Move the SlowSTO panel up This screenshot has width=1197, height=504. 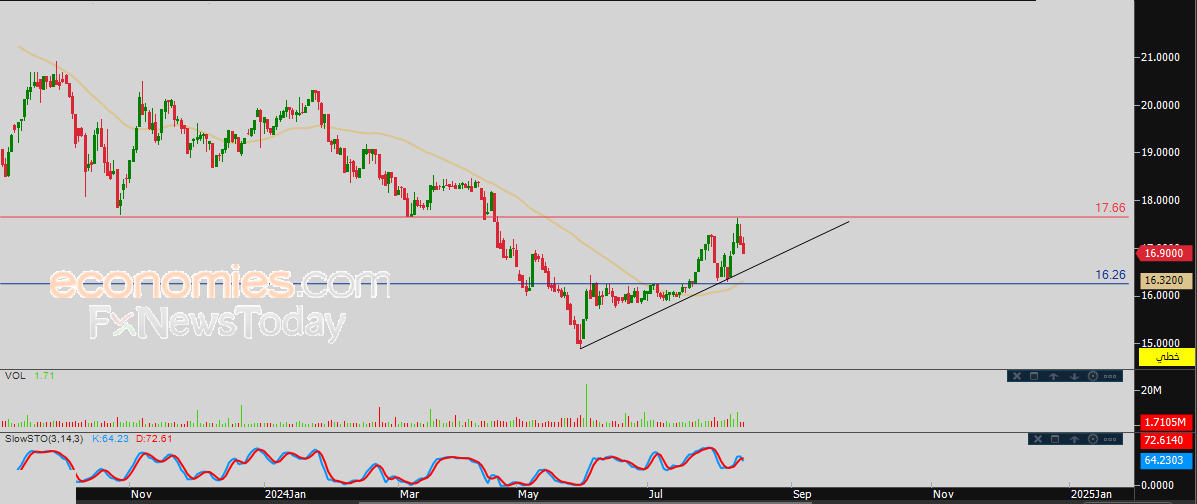click(1075, 438)
